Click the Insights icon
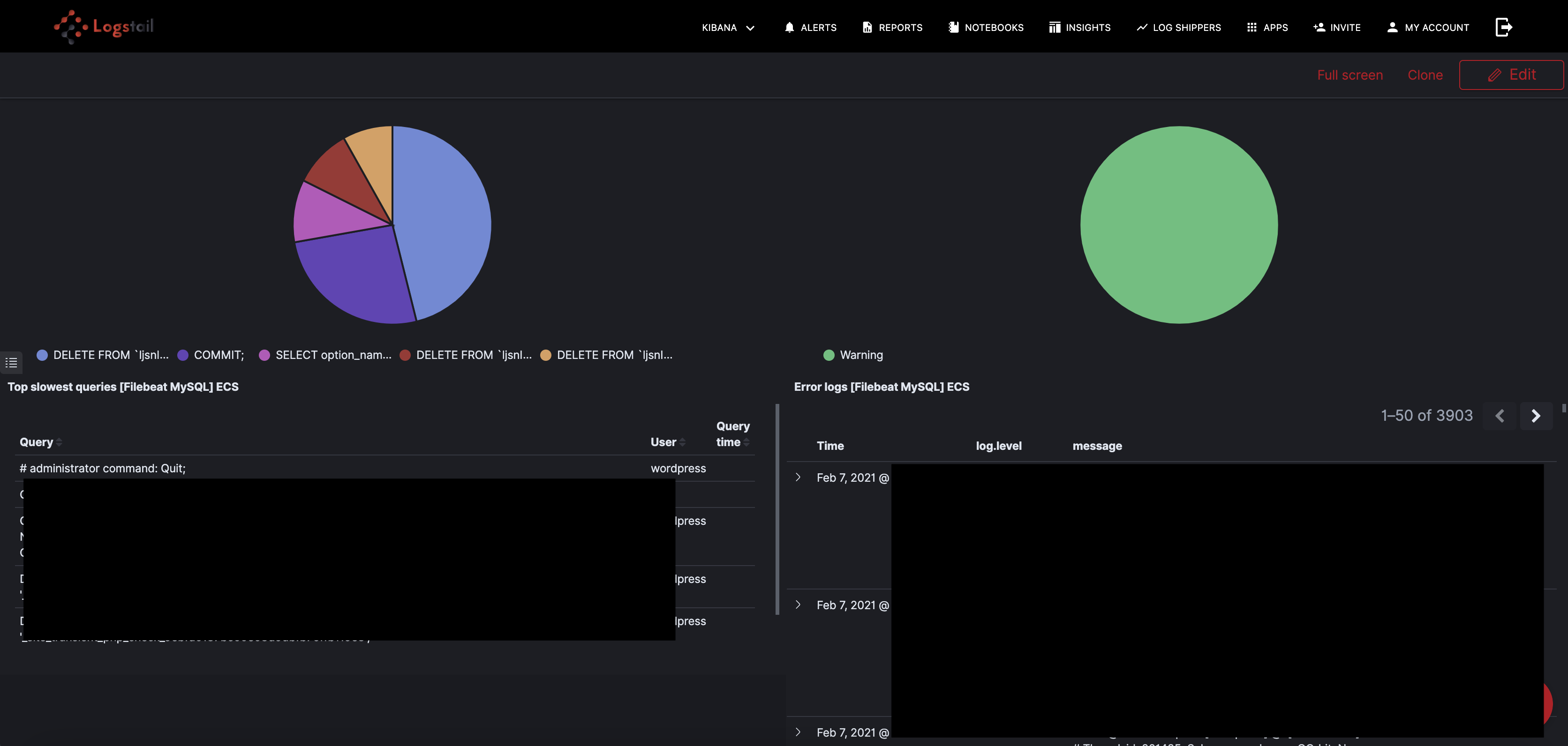 1054,27
